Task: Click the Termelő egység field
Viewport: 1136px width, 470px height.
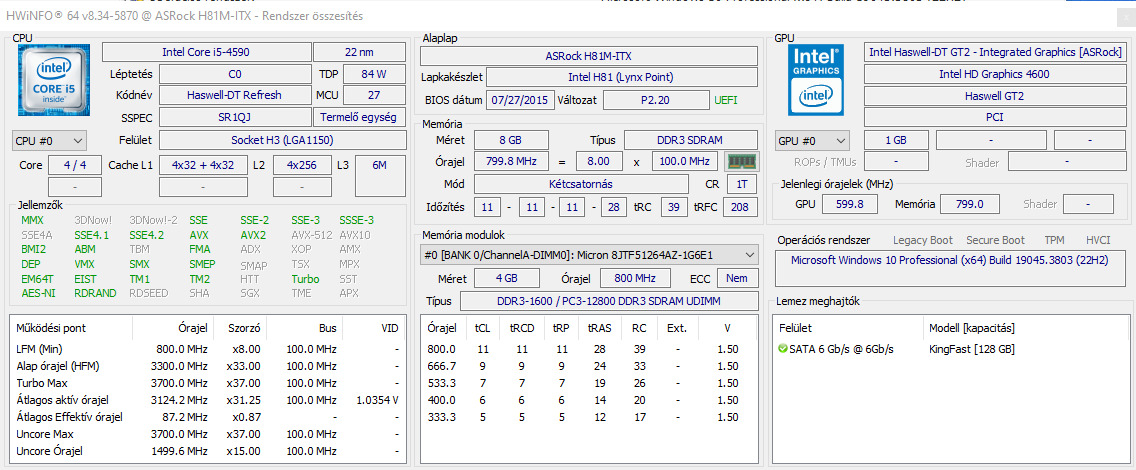Action: coord(360,117)
